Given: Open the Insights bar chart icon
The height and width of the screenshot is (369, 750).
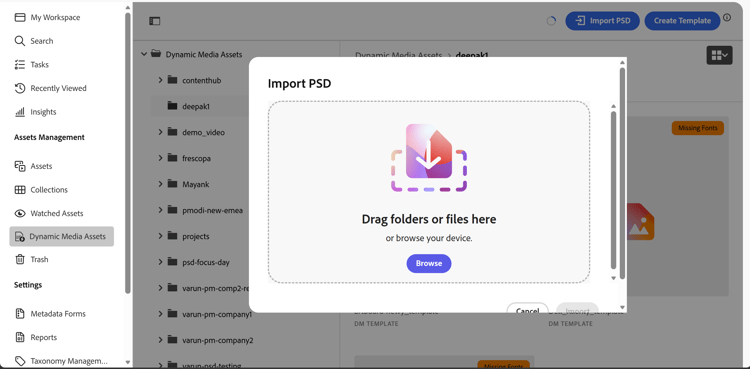Looking at the screenshot, I should pos(20,112).
